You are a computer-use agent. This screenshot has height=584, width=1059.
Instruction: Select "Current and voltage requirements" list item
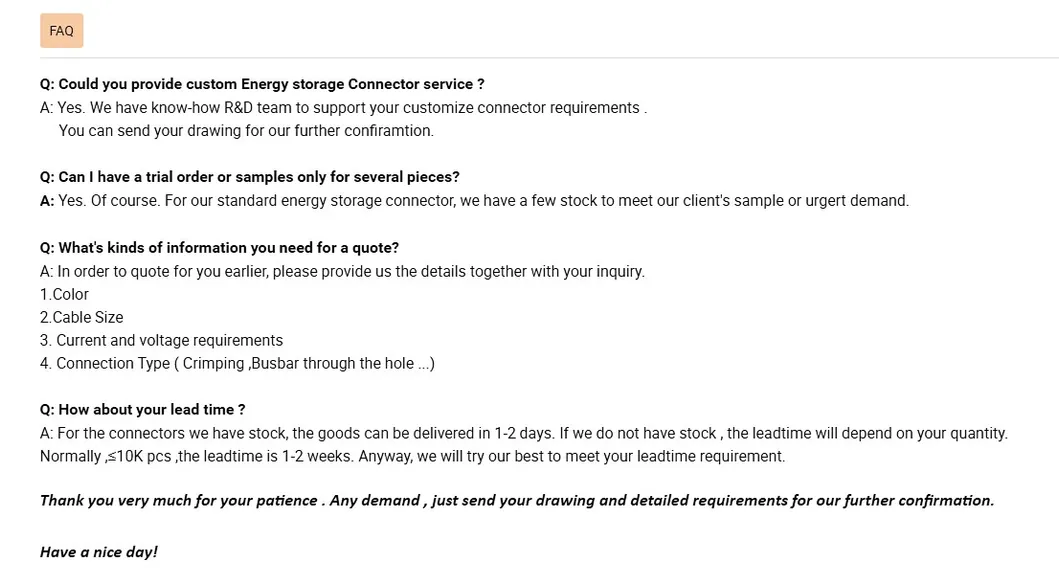pos(161,340)
